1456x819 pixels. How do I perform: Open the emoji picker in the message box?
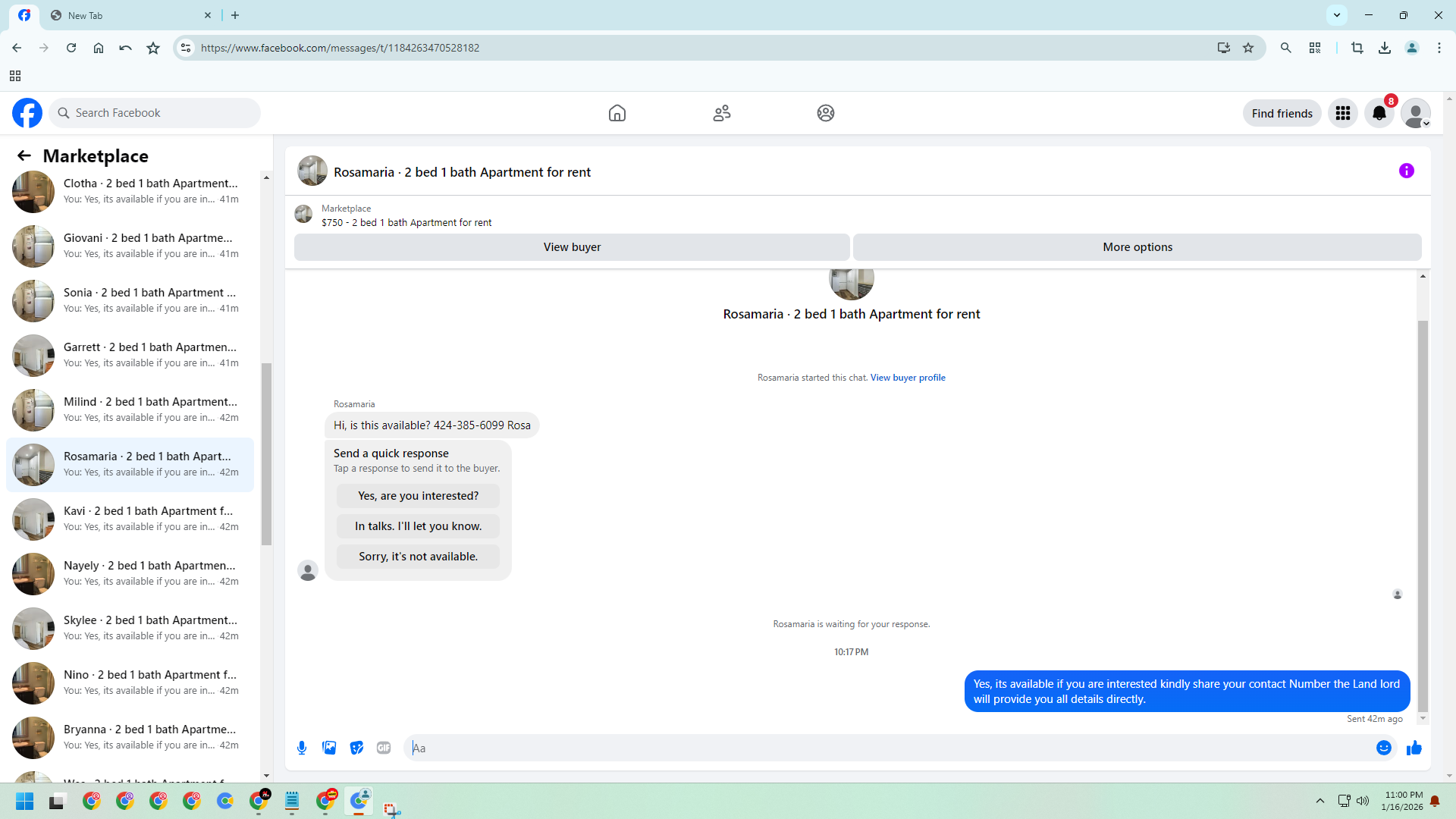point(1383,748)
